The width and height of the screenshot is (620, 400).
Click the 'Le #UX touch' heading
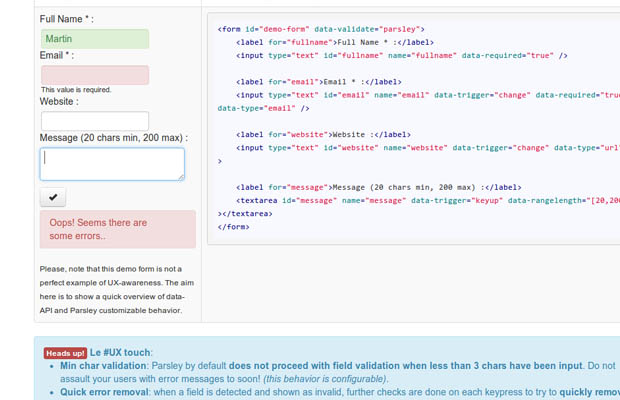pyautogui.click(x=120, y=353)
